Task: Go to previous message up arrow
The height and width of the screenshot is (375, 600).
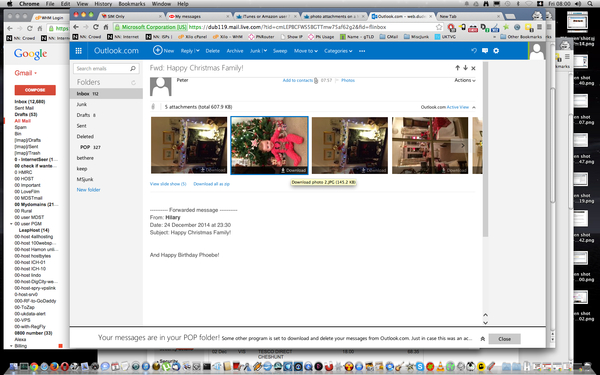Action: click(x=457, y=68)
